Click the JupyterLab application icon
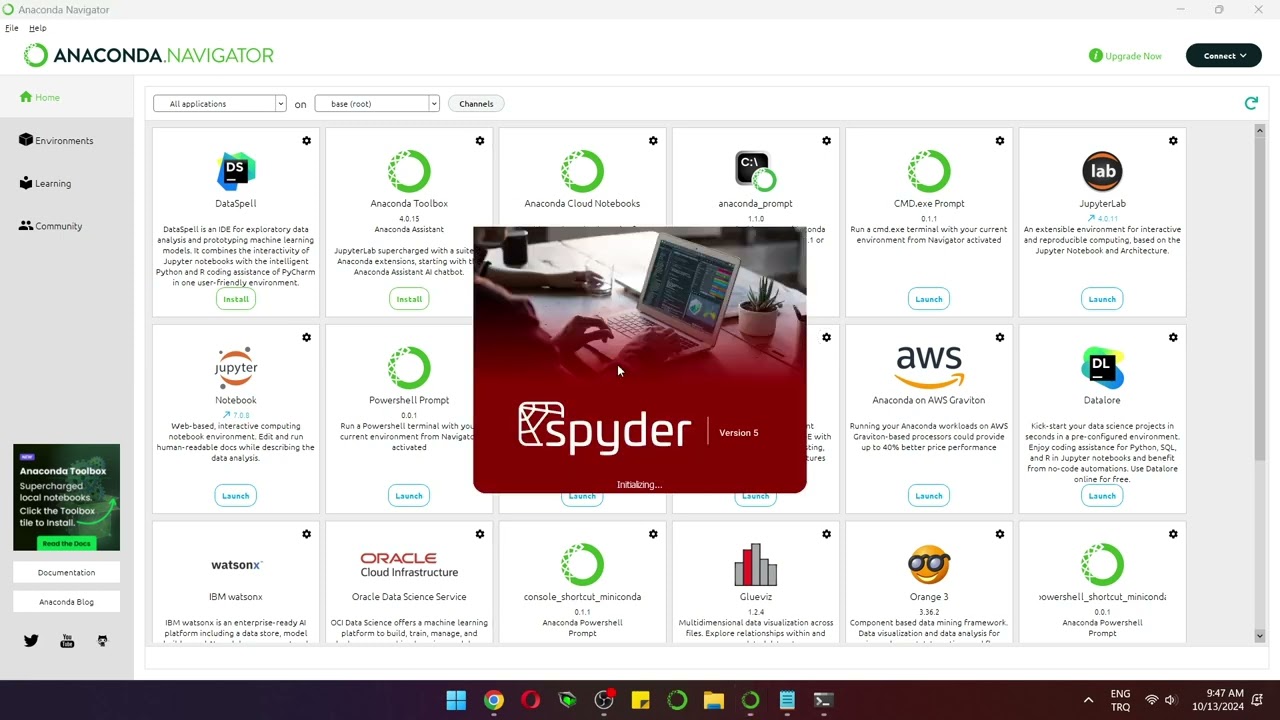 [x=1102, y=171]
